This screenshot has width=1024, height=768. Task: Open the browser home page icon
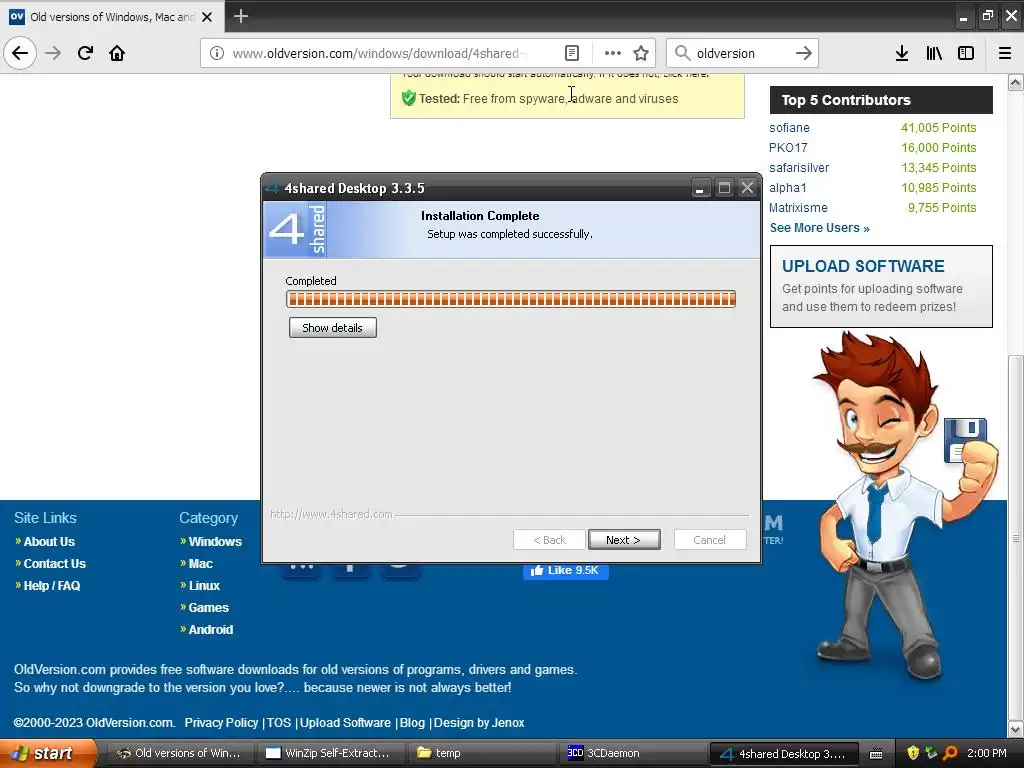pos(117,53)
